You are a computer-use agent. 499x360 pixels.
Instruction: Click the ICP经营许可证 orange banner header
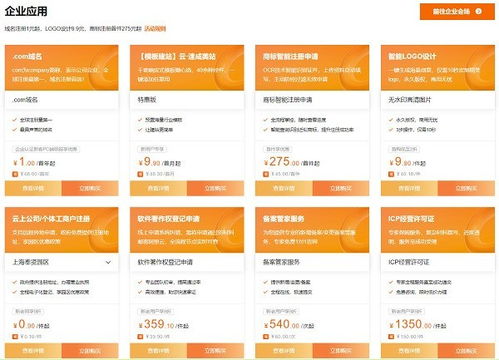click(438, 230)
